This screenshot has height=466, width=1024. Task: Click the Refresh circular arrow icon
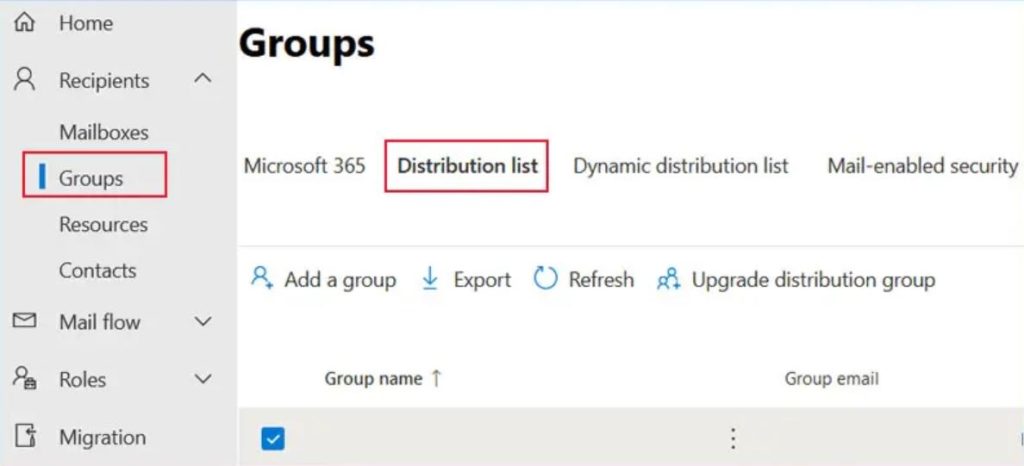click(x=545, y=279)
